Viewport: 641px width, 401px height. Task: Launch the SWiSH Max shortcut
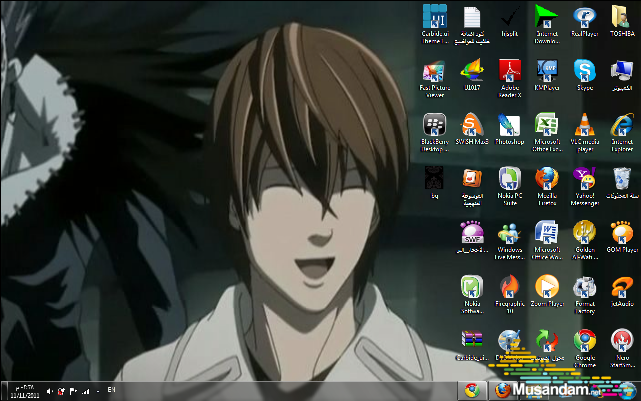tap(472, 129)
